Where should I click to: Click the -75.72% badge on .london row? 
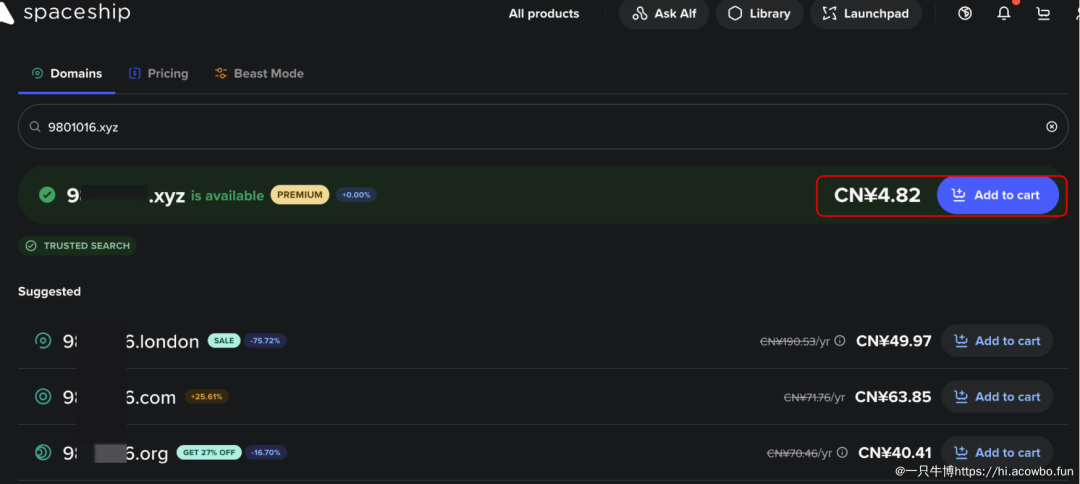pyautogui.click(x=265, y=341)
